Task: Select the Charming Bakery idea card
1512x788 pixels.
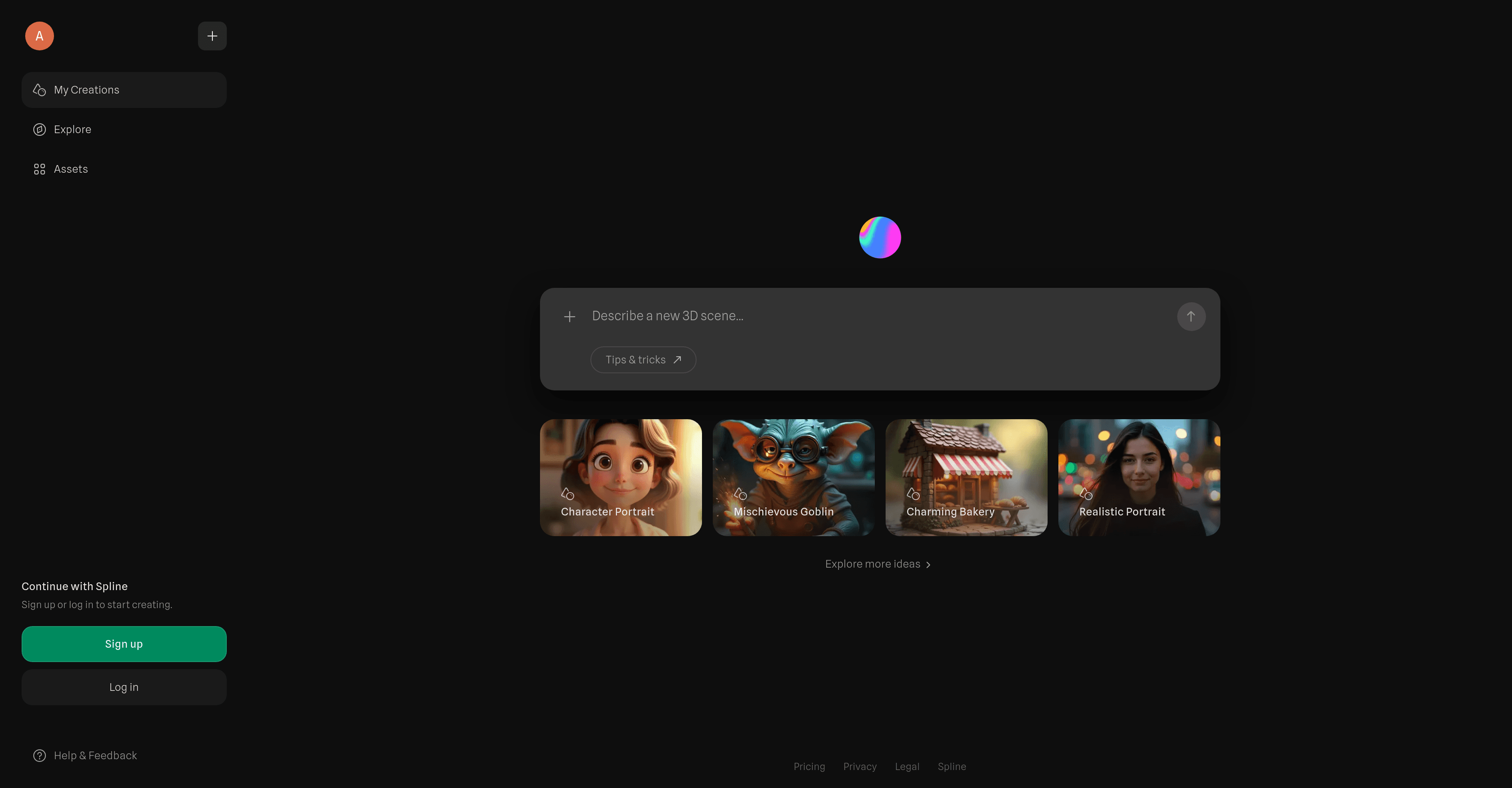Action: pyautogui.click(x=966, y=478)
